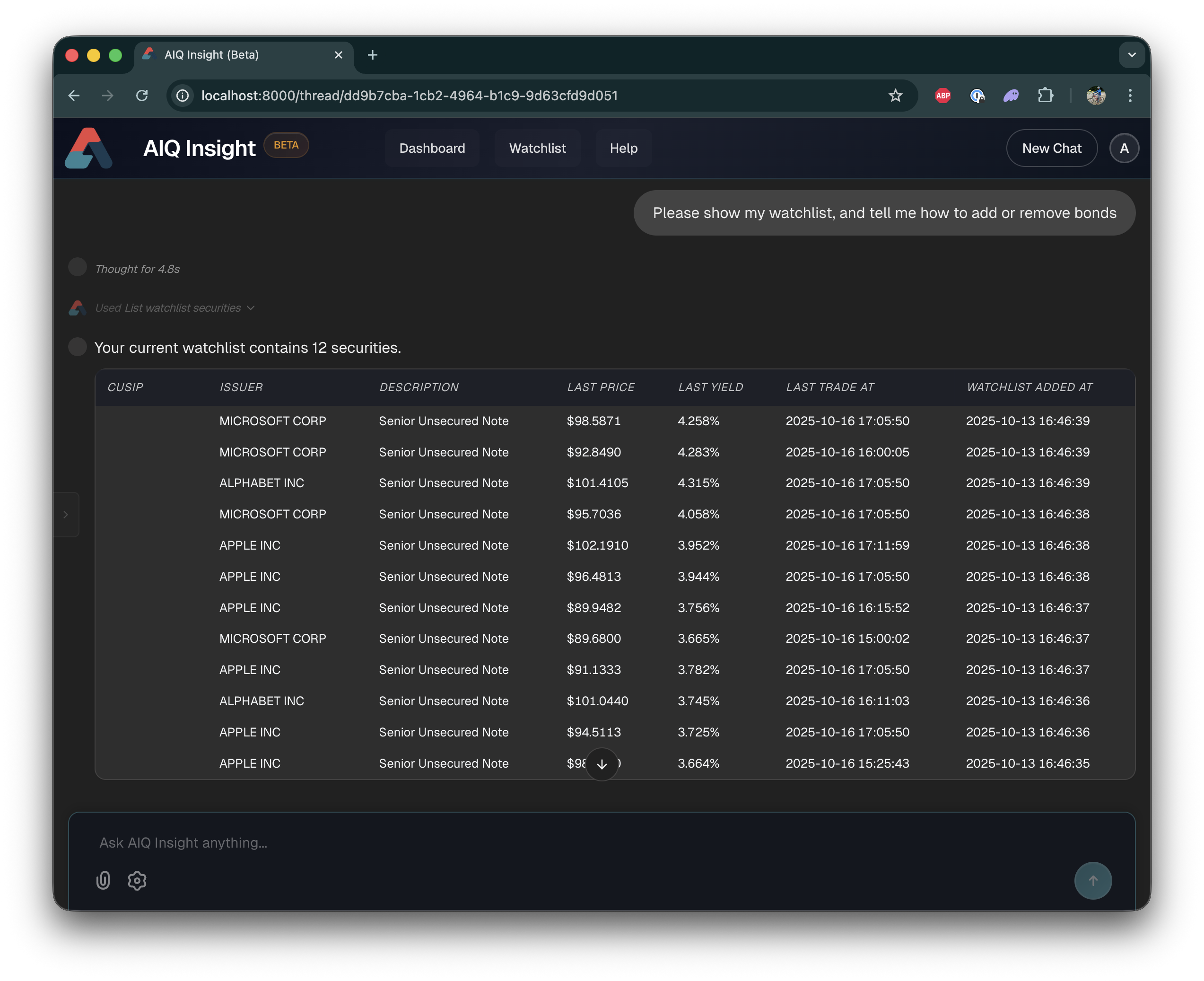Bookmark the page with the star icon
Viewport: 1204px width, 981px height.
(896, 96)
